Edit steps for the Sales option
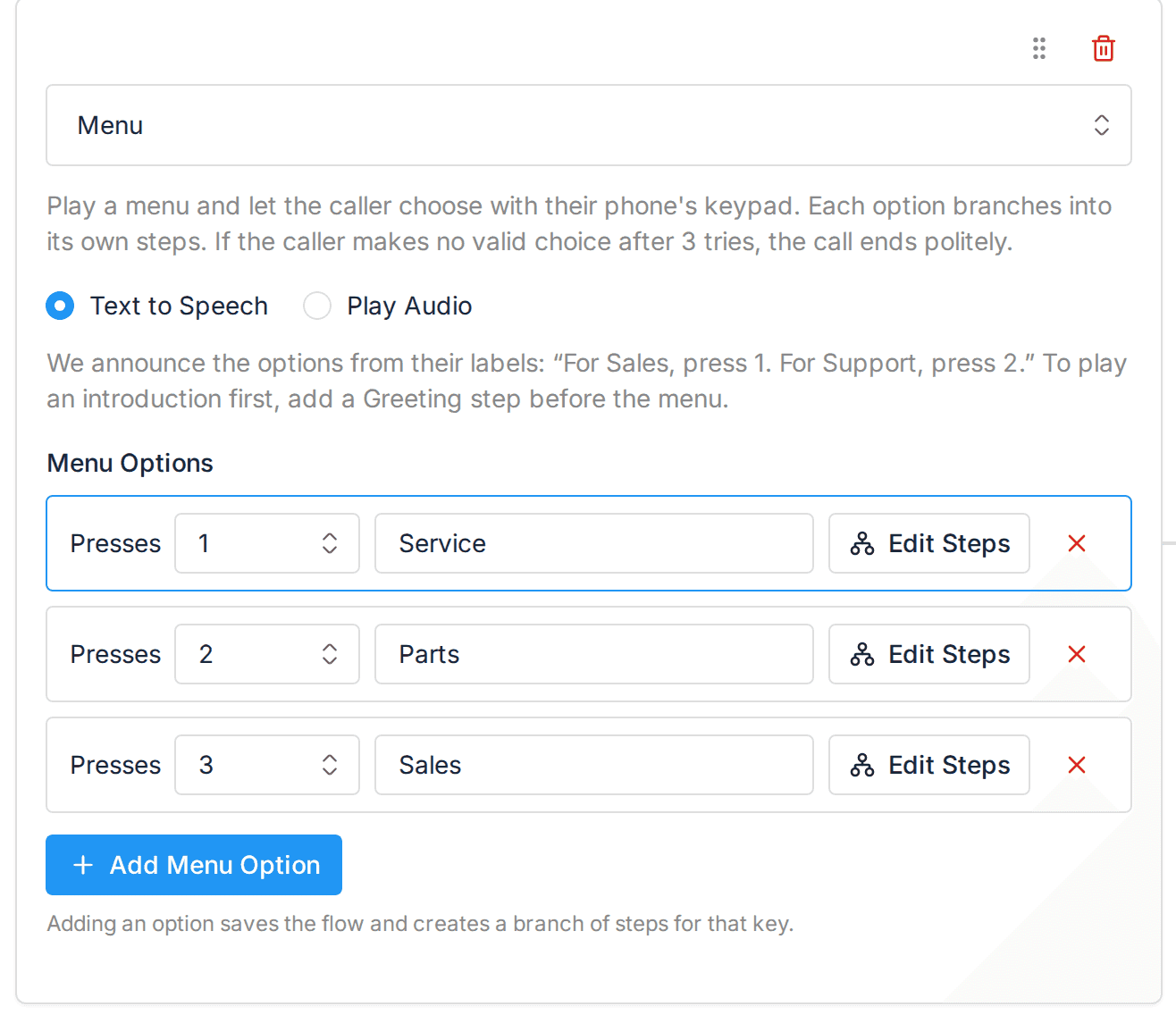 [929, 765]
